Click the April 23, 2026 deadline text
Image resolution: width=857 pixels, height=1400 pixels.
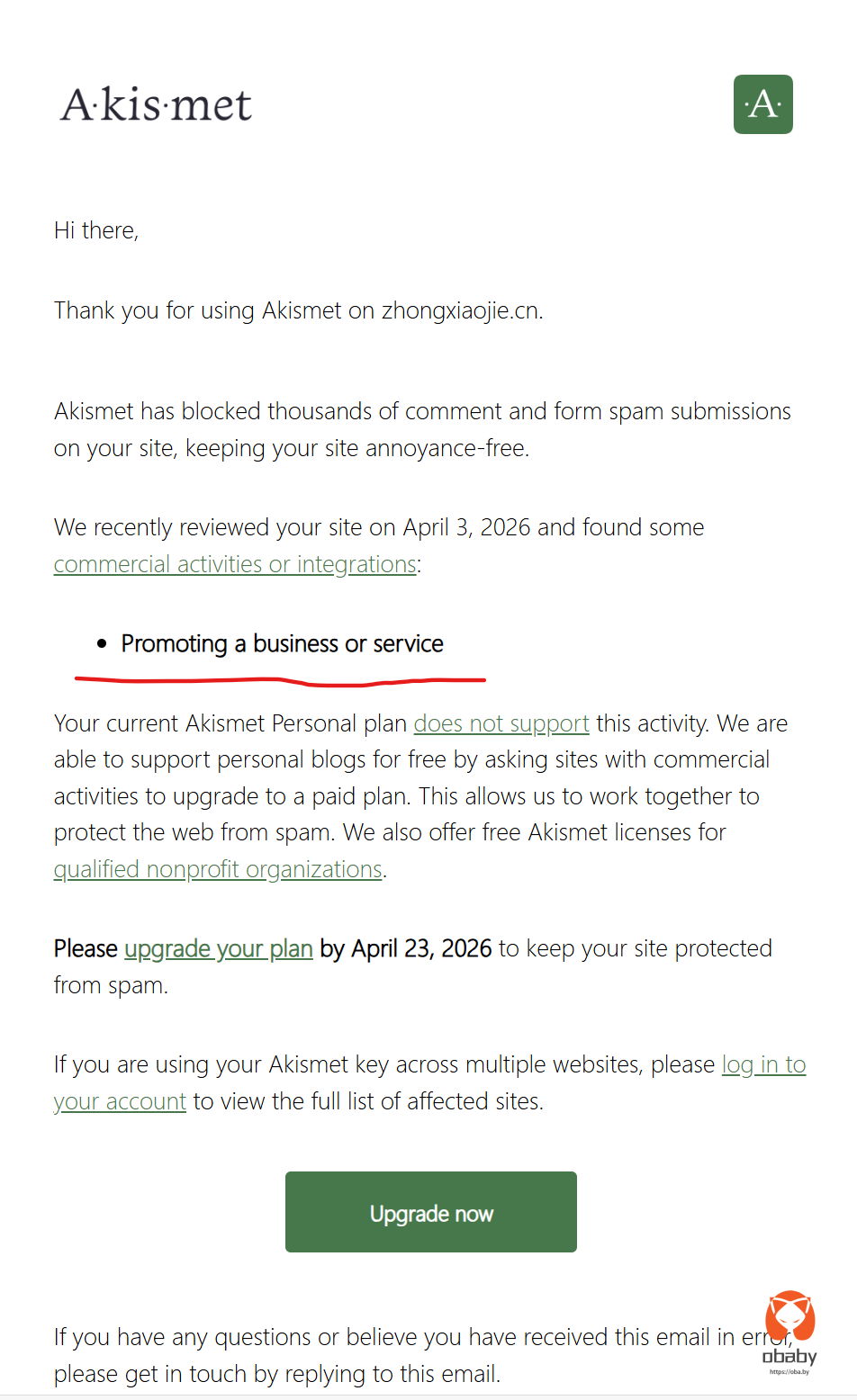click(x=421, y=949)
